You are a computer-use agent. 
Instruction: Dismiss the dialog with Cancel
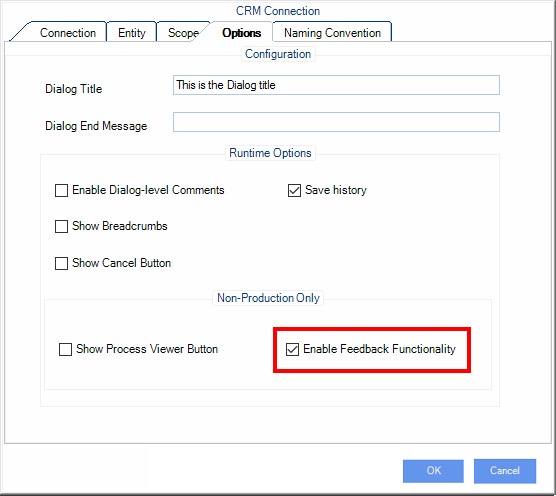point(505,471)
